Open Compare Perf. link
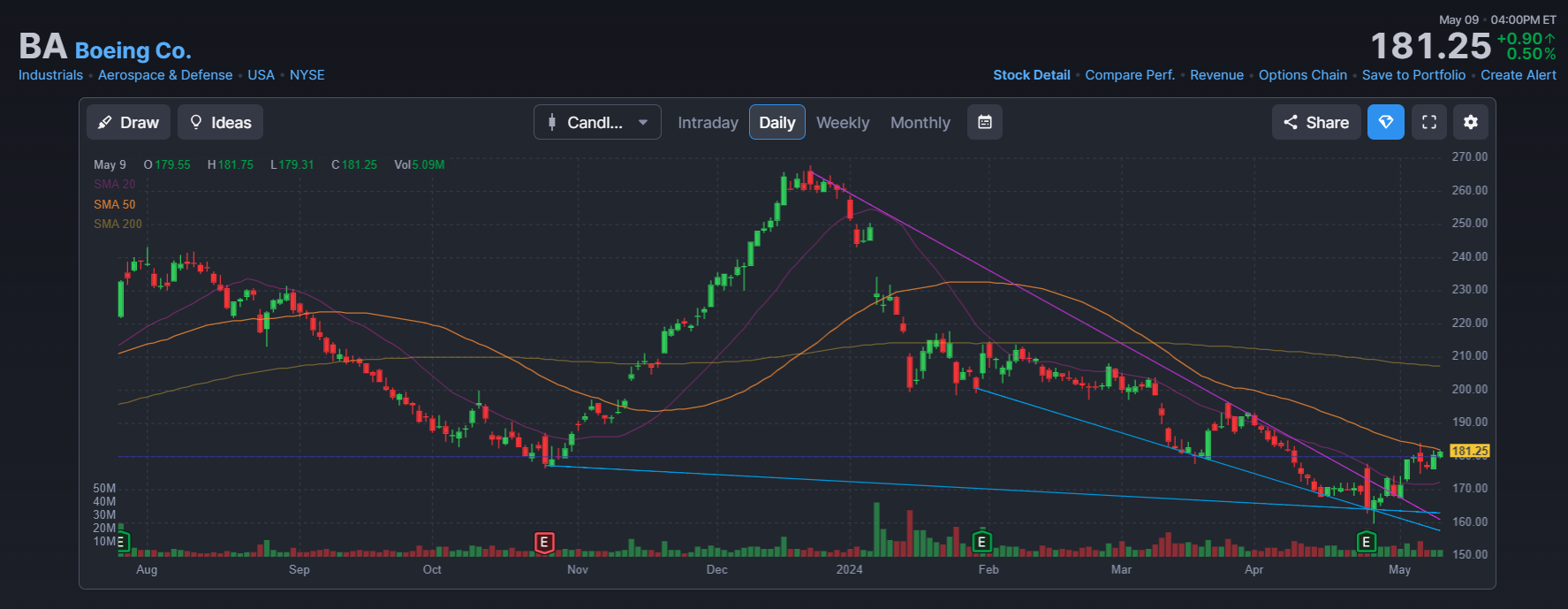Screen dimensions: 1568x609 click(x=1130, y=75)
